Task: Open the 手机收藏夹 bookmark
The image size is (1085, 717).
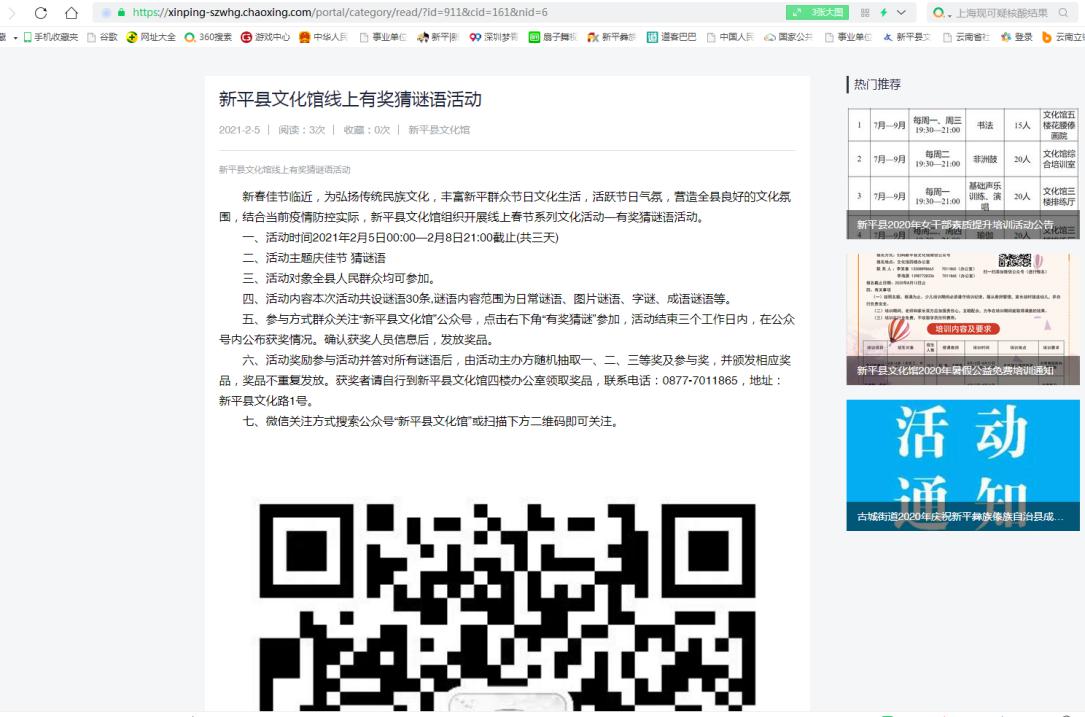Action: (51, 37)
